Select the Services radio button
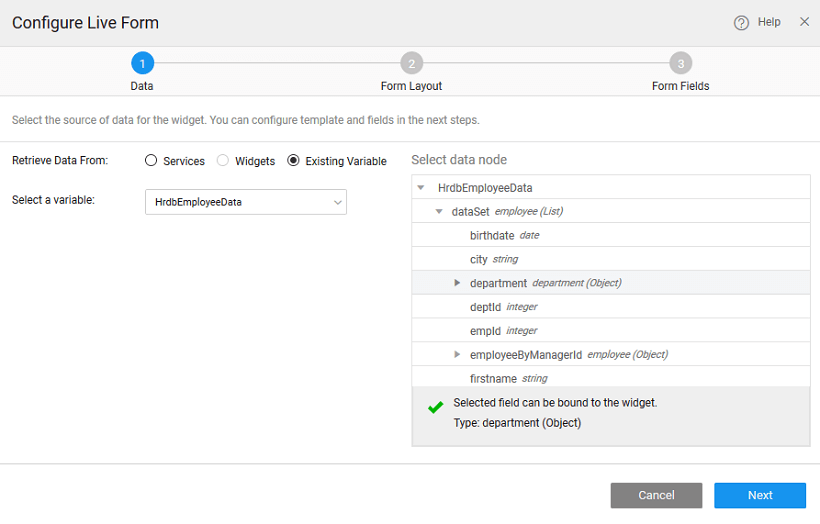This screenshot has height=524, width=820. 151,161
